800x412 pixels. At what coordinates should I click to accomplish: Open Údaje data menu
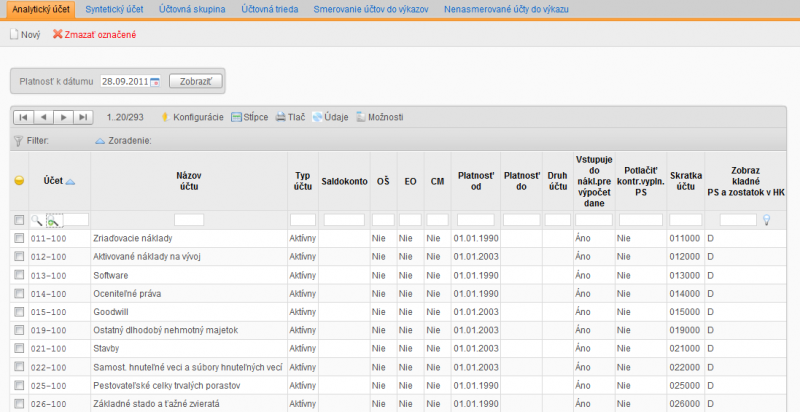[330, 117]
